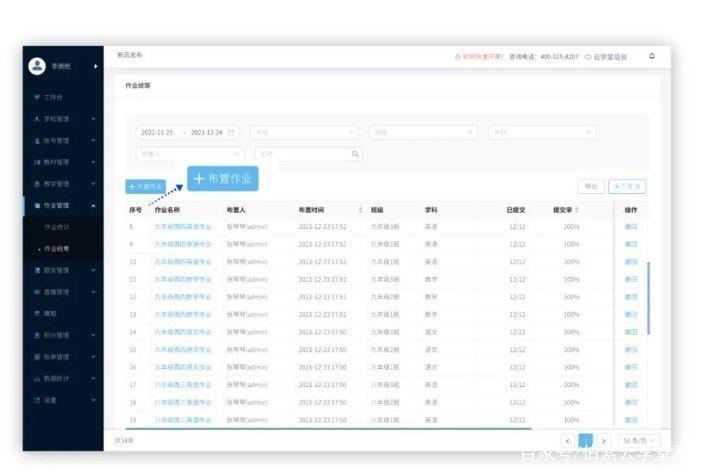Image resolution: width=720 pixels, height=473 pixels.
Task: Click the name search input field
Action: tap(302, 154)
